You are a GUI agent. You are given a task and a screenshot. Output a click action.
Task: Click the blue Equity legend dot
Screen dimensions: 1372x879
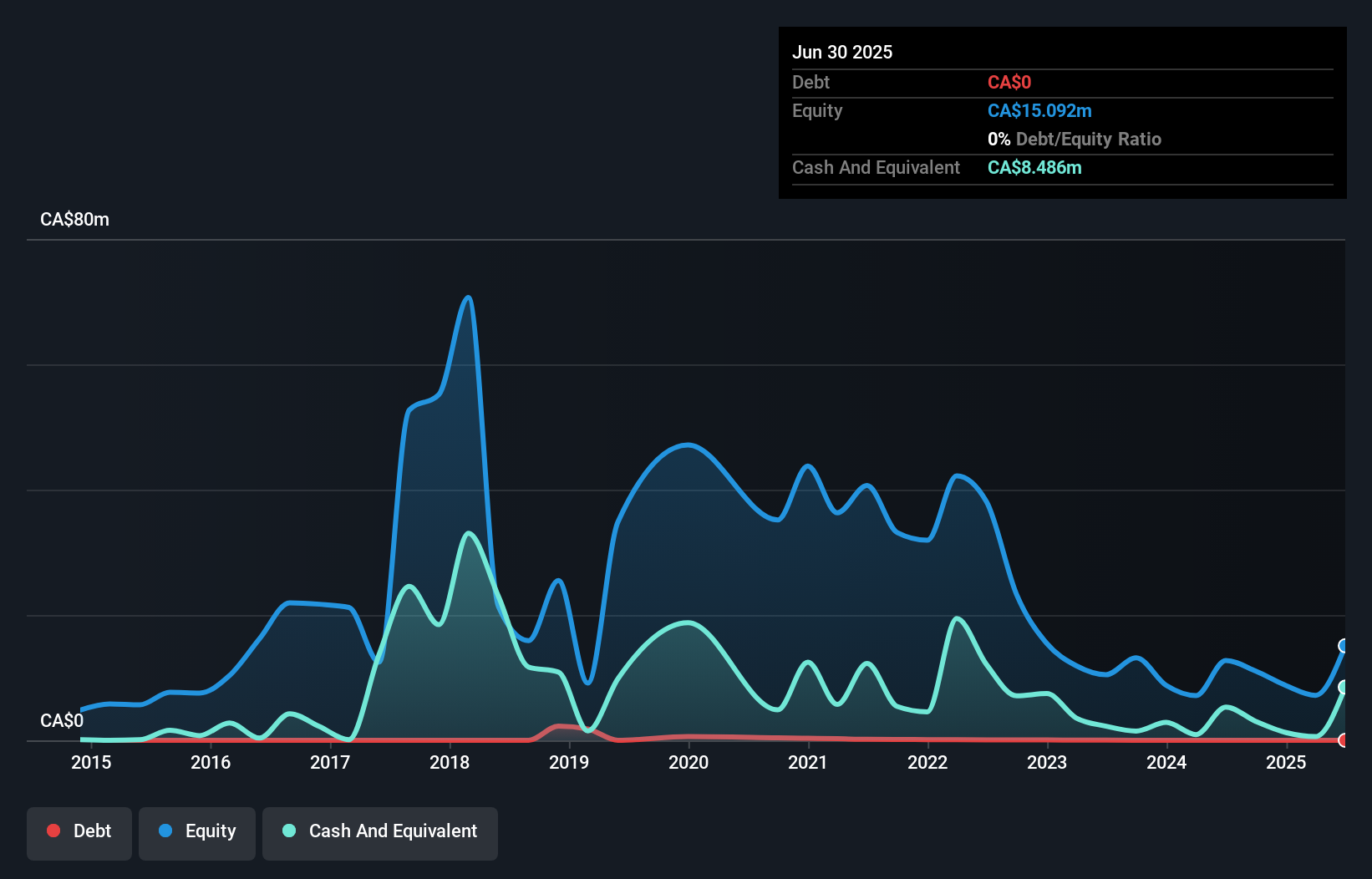[x=165, y=831]
